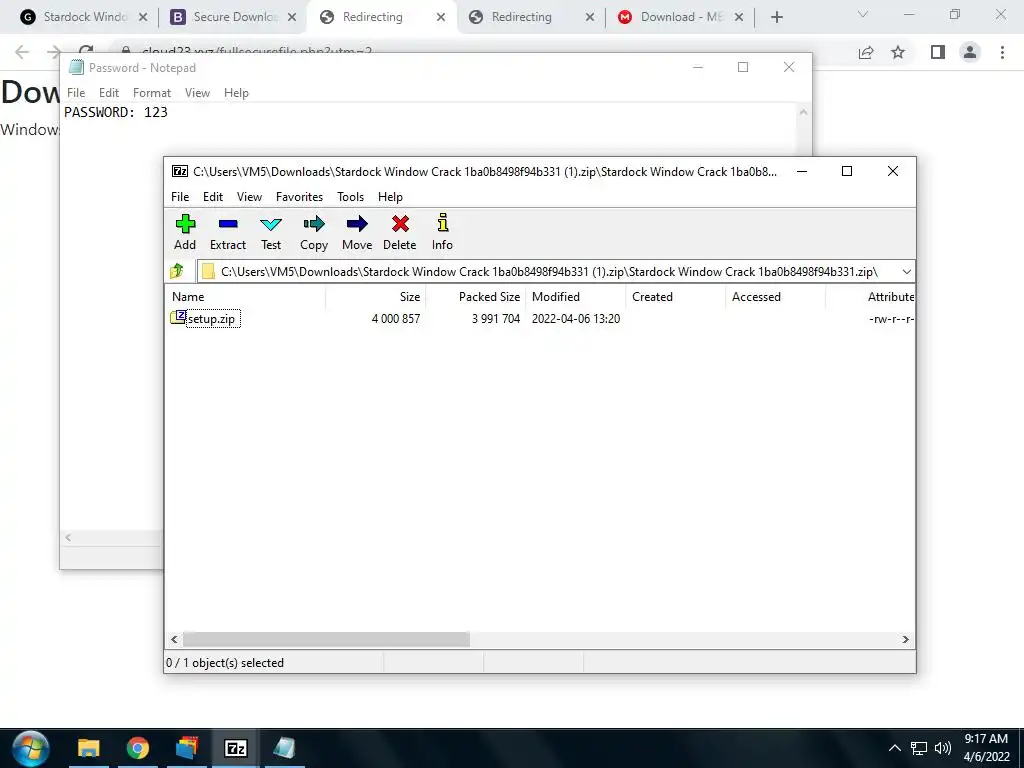Click the 7-Zip scrollbar left arrow
This screenshot has width=1024, height=768.
tap(174, 639)
